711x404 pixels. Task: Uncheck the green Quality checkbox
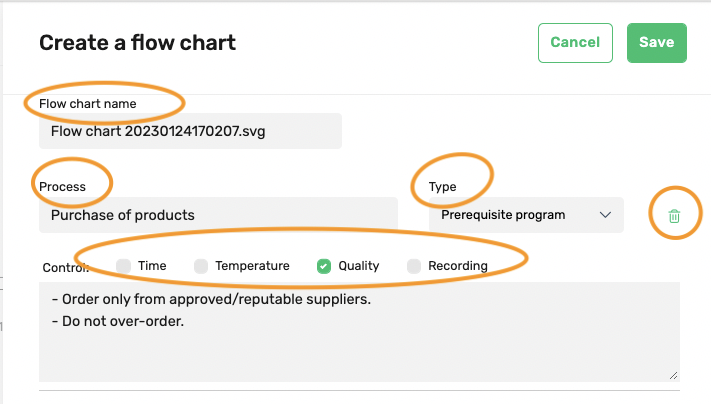pos(324,266)
